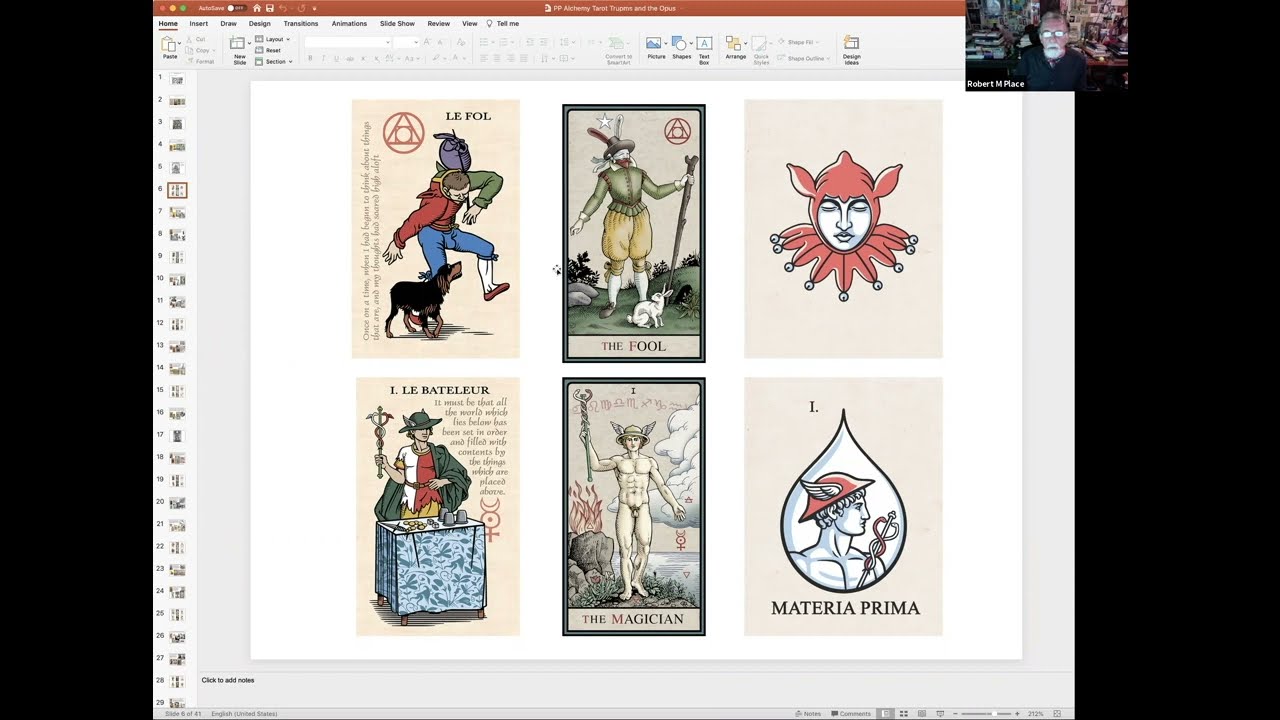The width and height of the screenshot is (1280, 720).
Task: Open the Layout dropdown
Action: pyautogui.click(x=273, y=39)
